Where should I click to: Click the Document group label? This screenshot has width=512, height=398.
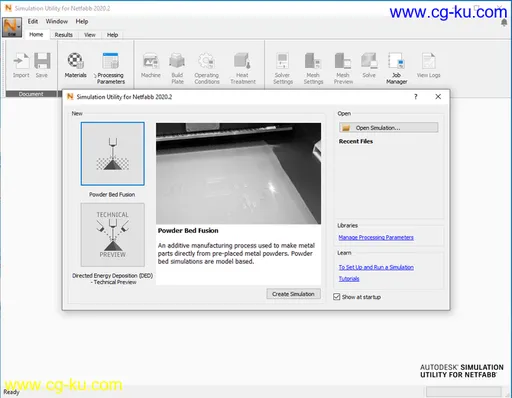[x=31, y=94]
